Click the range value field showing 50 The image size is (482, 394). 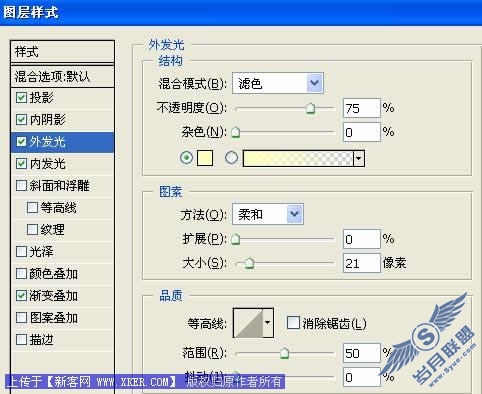[362, 353]
